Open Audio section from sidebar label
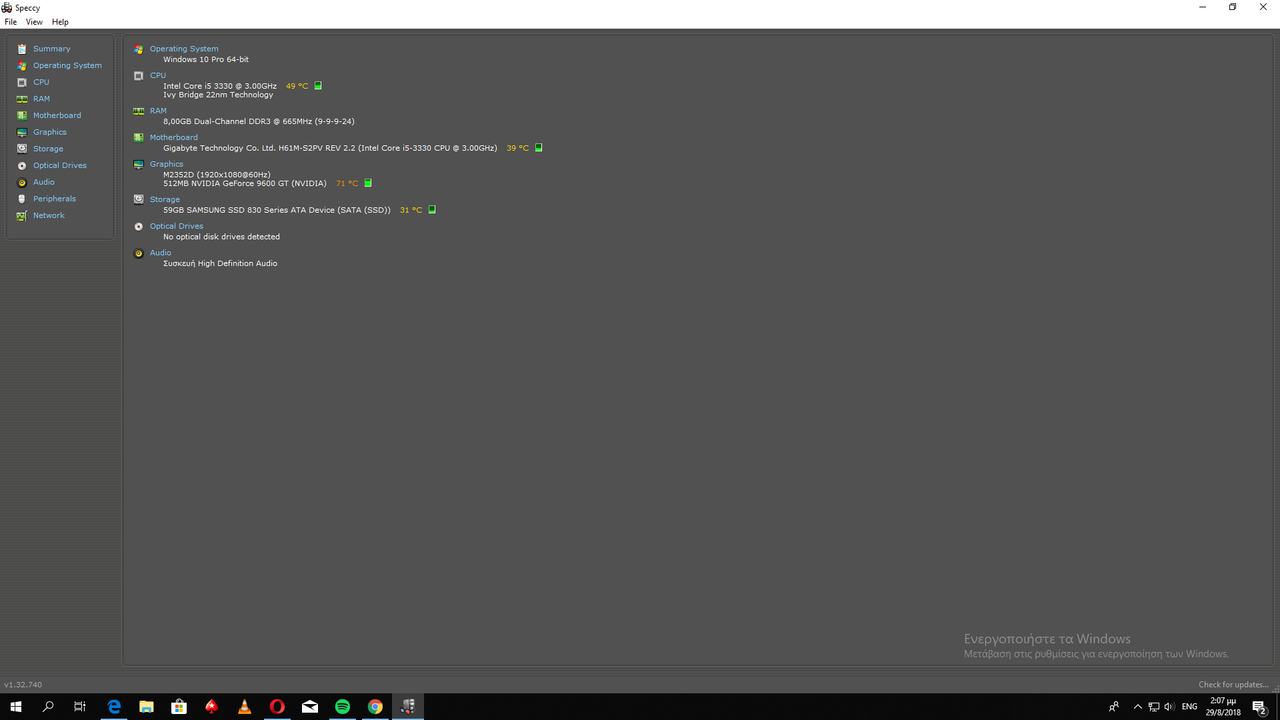 (x=44, y=182)
